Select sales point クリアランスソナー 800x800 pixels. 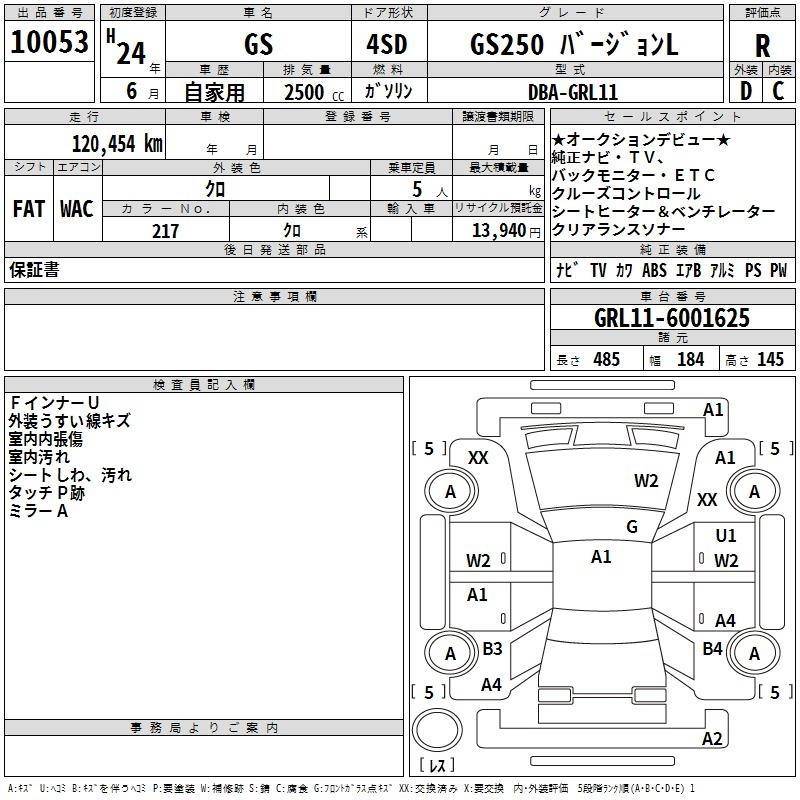(618, 229)
